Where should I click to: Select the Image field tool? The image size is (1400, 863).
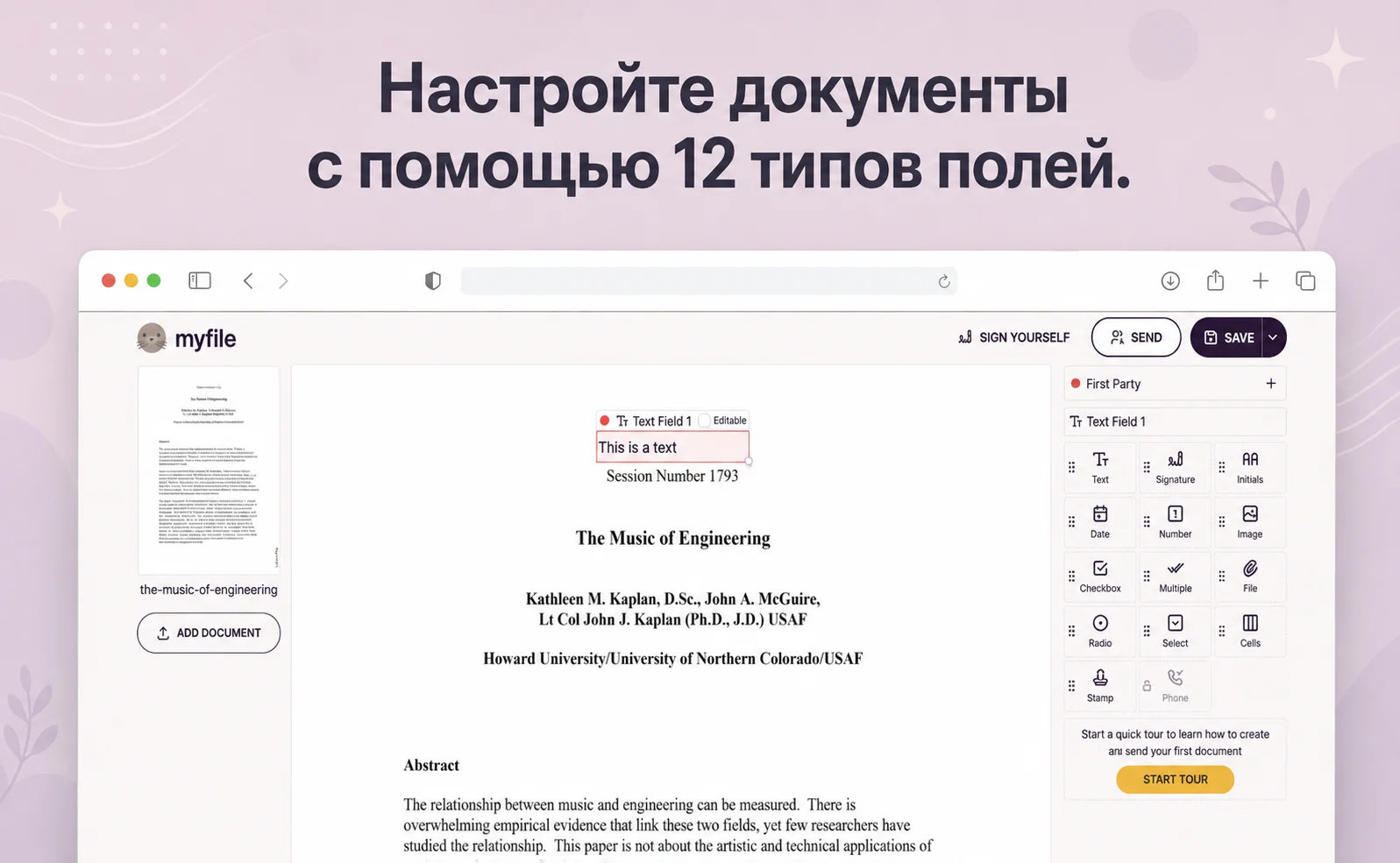[1249, 522]
